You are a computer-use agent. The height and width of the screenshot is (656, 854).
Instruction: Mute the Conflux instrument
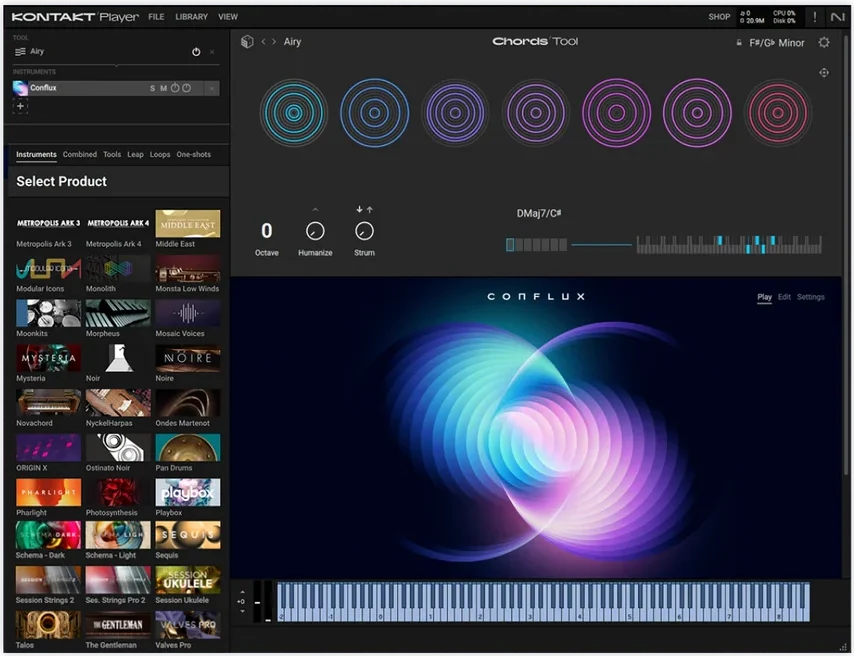point(163,88)
